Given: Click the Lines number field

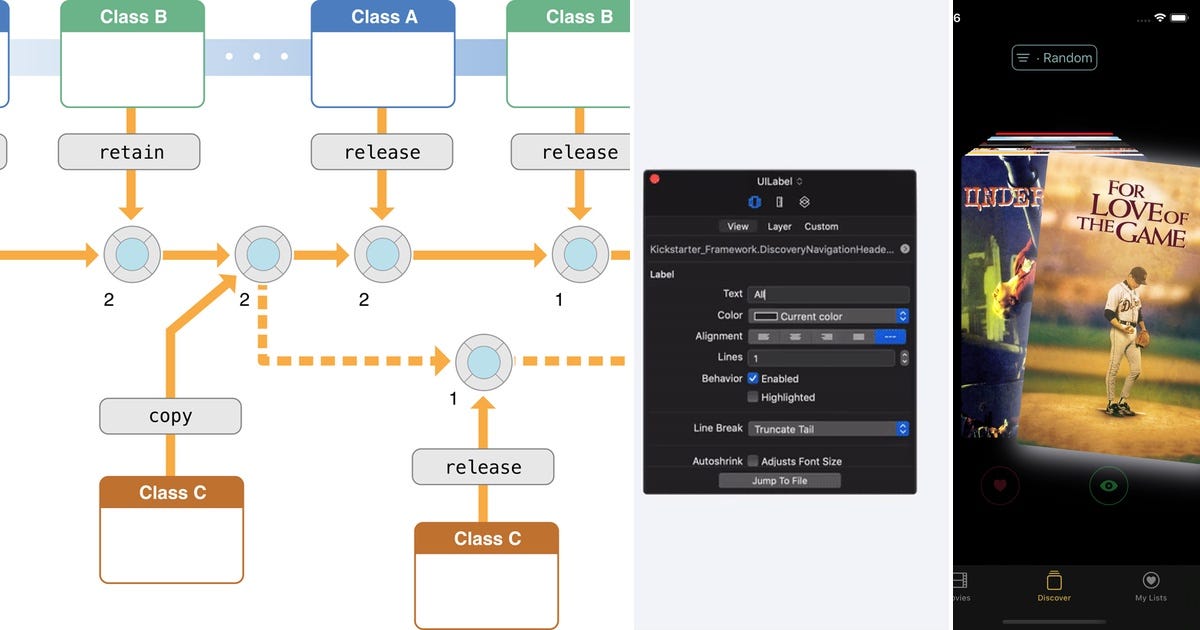Looking at the screenshot, I should 822,358.
